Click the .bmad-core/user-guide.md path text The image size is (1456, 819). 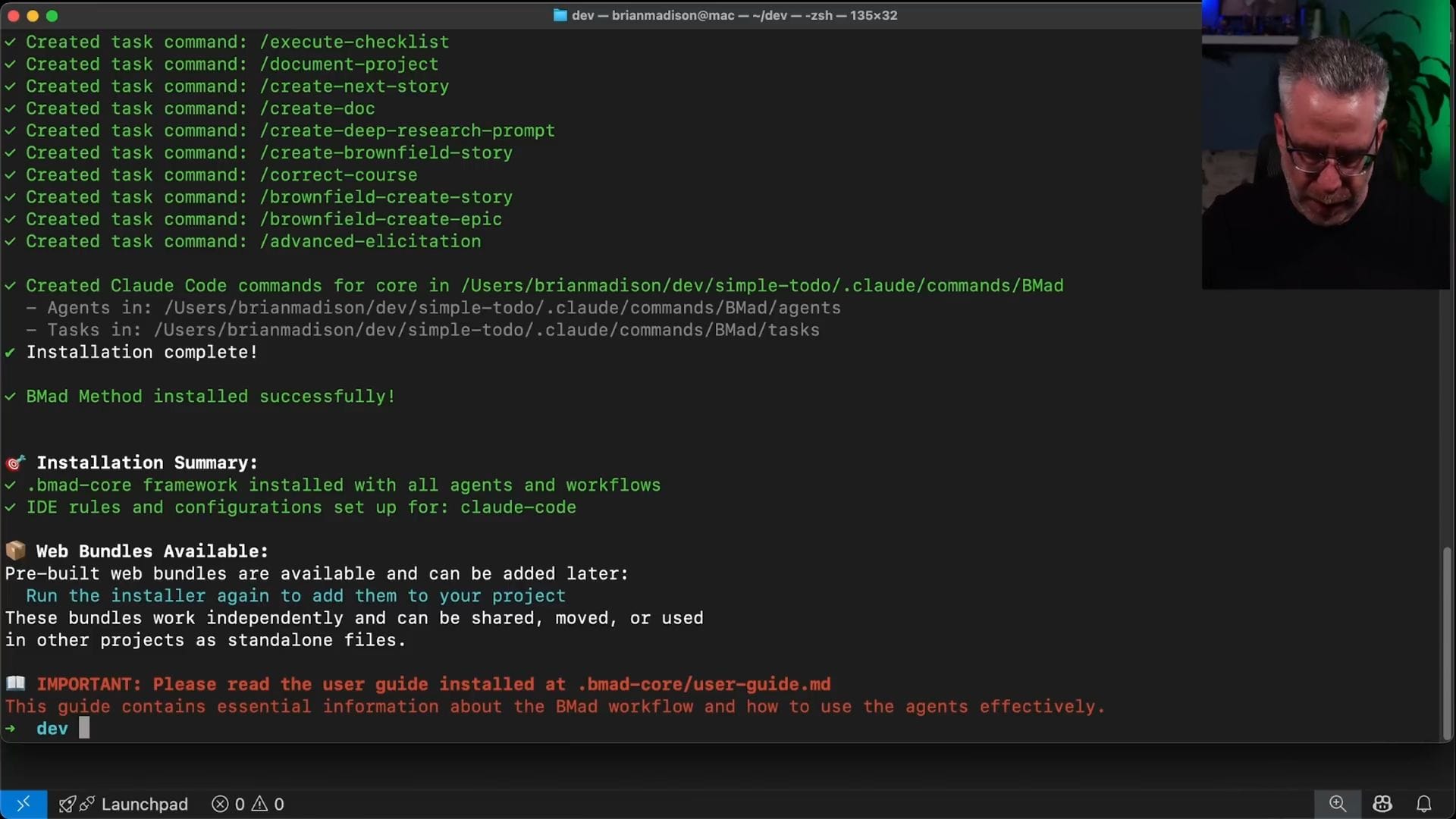coord(704,684)
